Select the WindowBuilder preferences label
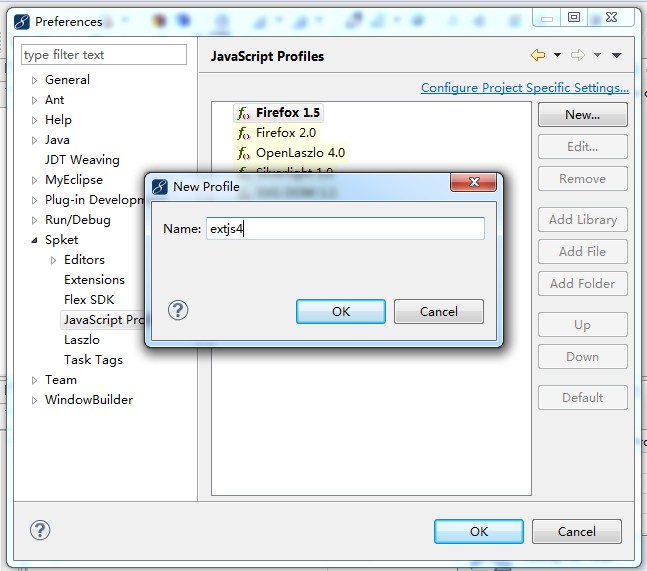The image size is (647, 571). pos(89,400)
